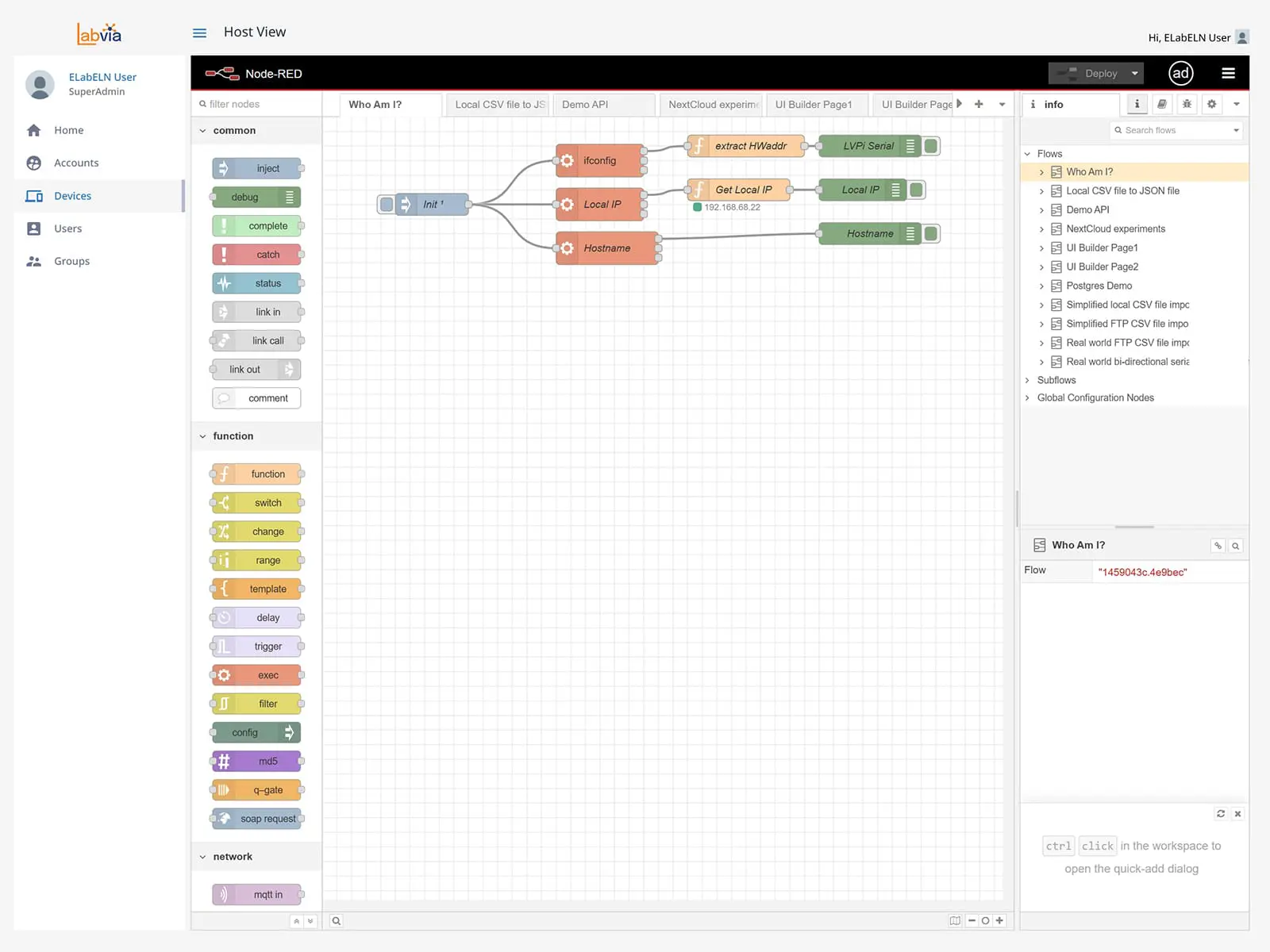
Task: Expand the Who Am I? flow in info tree
Action: click(x=1042, y=171)
